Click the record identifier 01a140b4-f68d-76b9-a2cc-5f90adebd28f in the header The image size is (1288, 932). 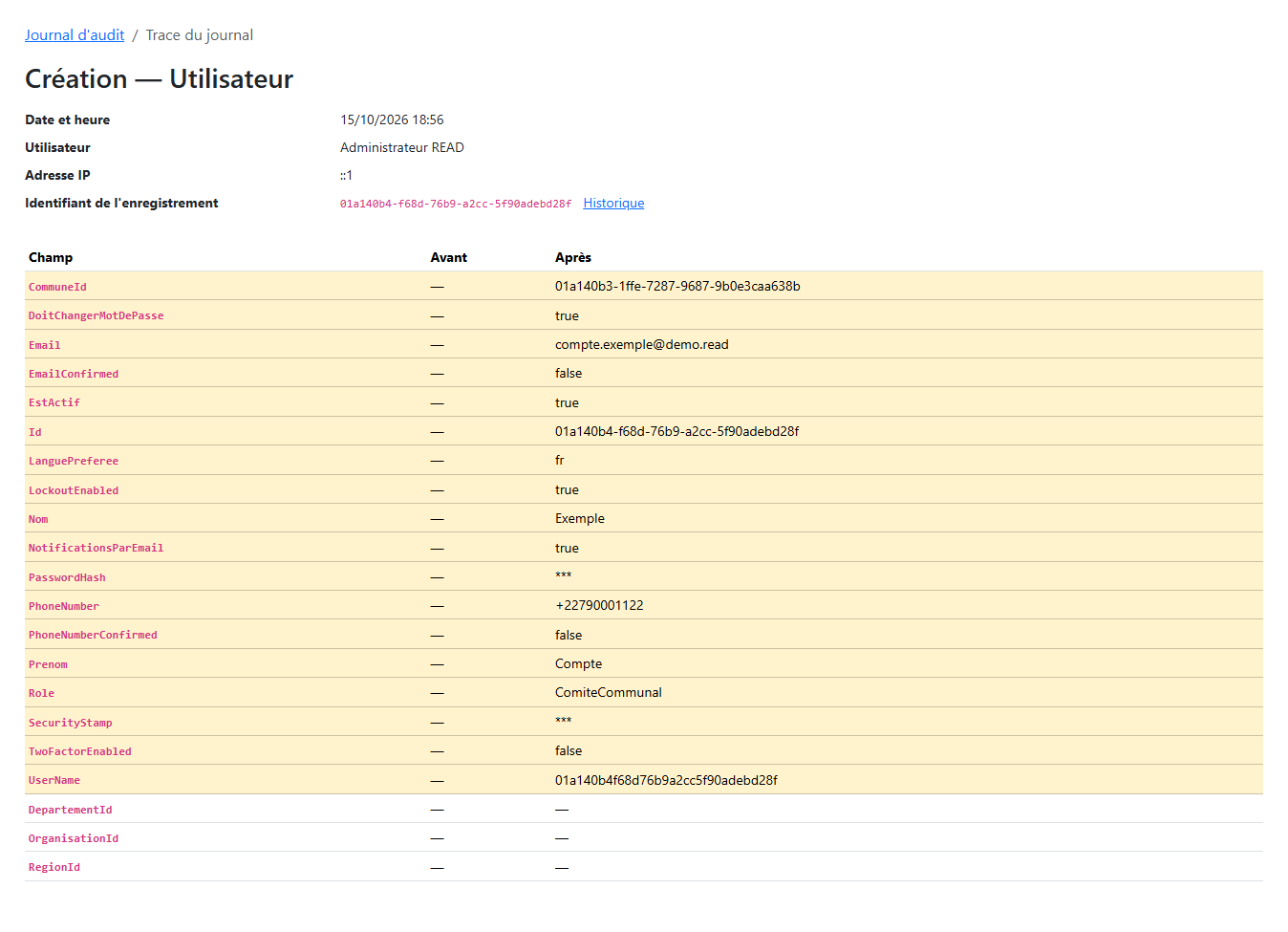(x=456, y=204)
